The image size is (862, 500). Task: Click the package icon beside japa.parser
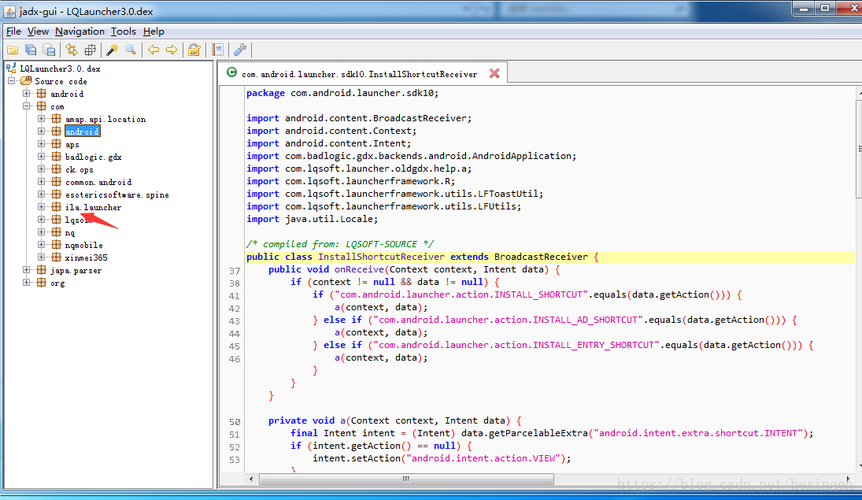coord(41,270)
